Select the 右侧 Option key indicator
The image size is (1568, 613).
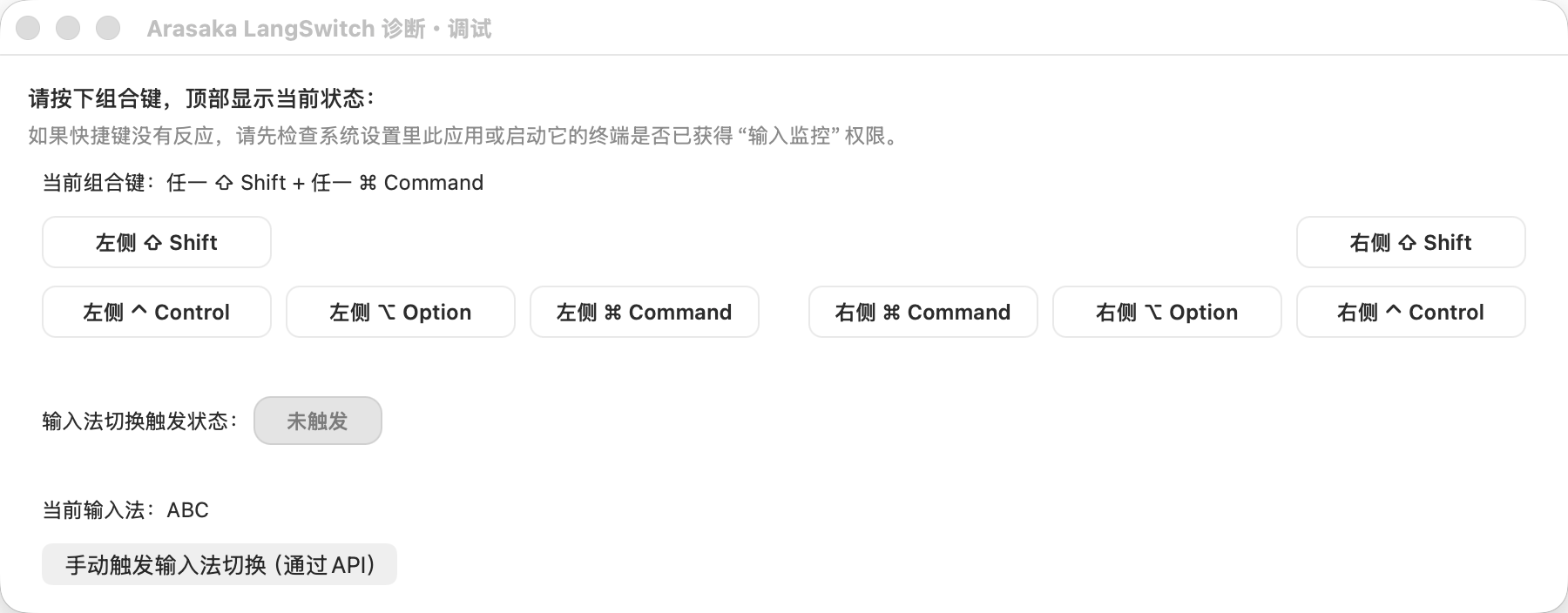[1166, 312]
